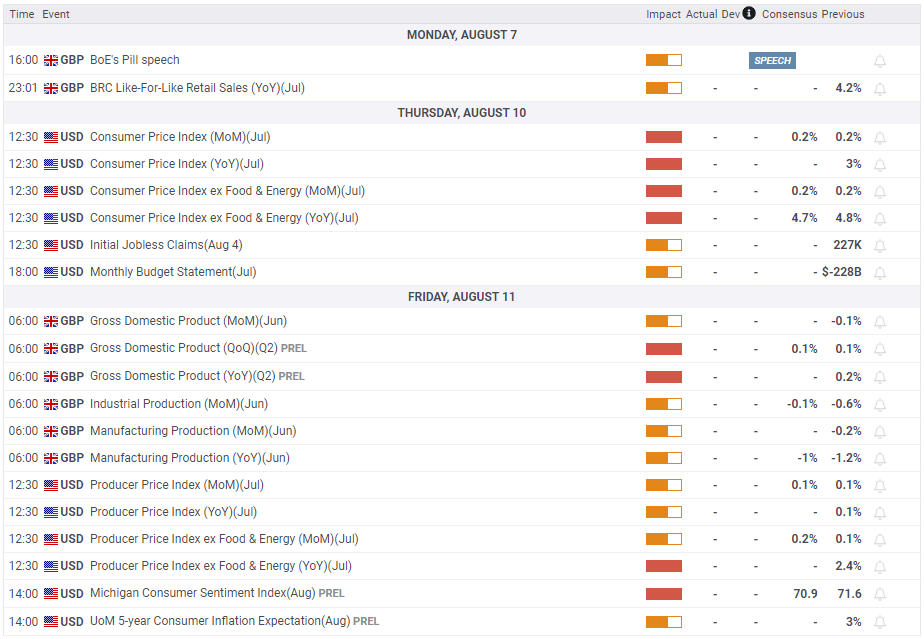Click bell icon for UoM 5-year Inflation Expectation
This screenshot has height=639, width=924.
(x=880, y=621)
